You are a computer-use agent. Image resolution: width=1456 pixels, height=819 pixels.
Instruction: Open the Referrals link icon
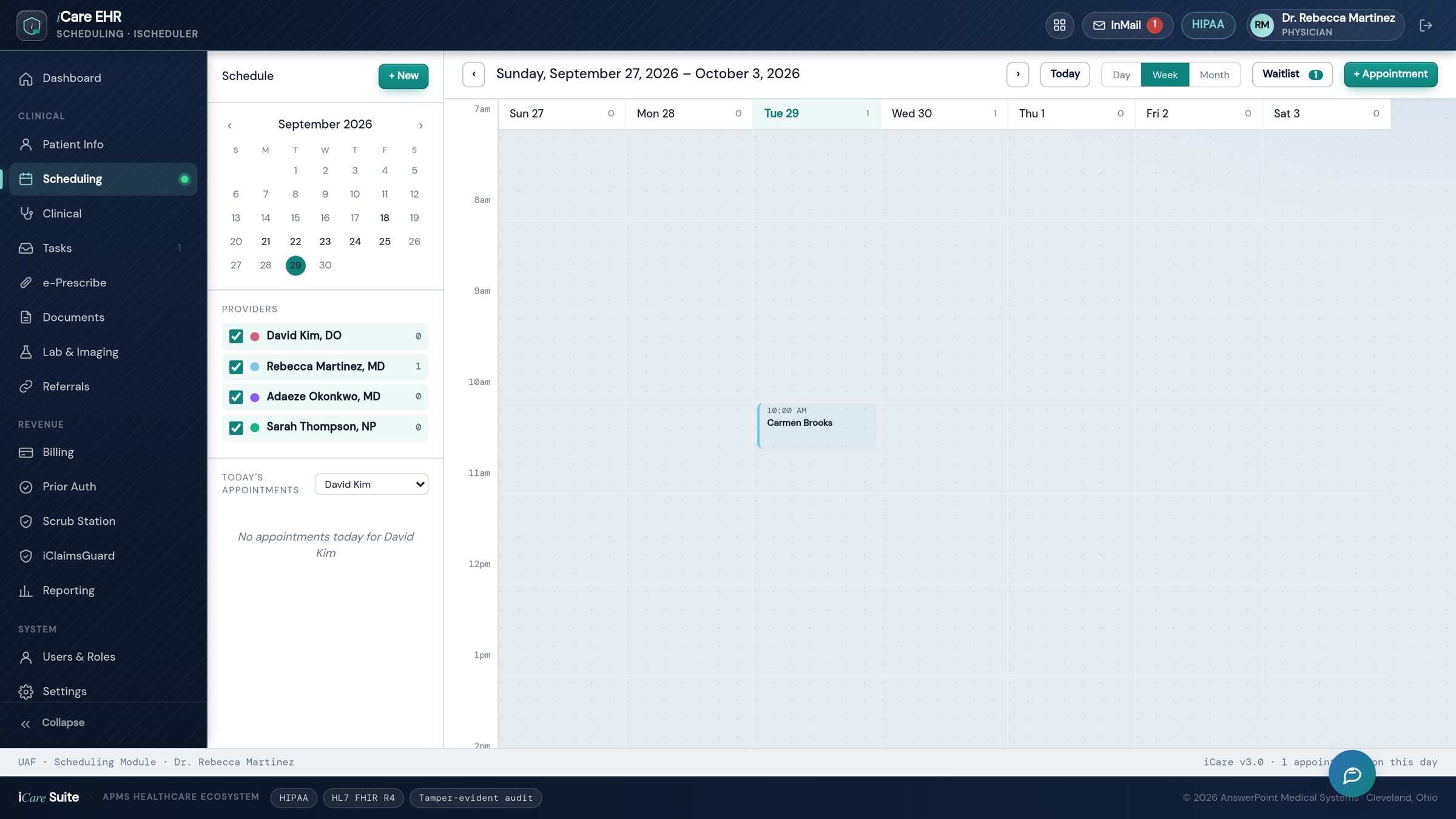[25, 386]
